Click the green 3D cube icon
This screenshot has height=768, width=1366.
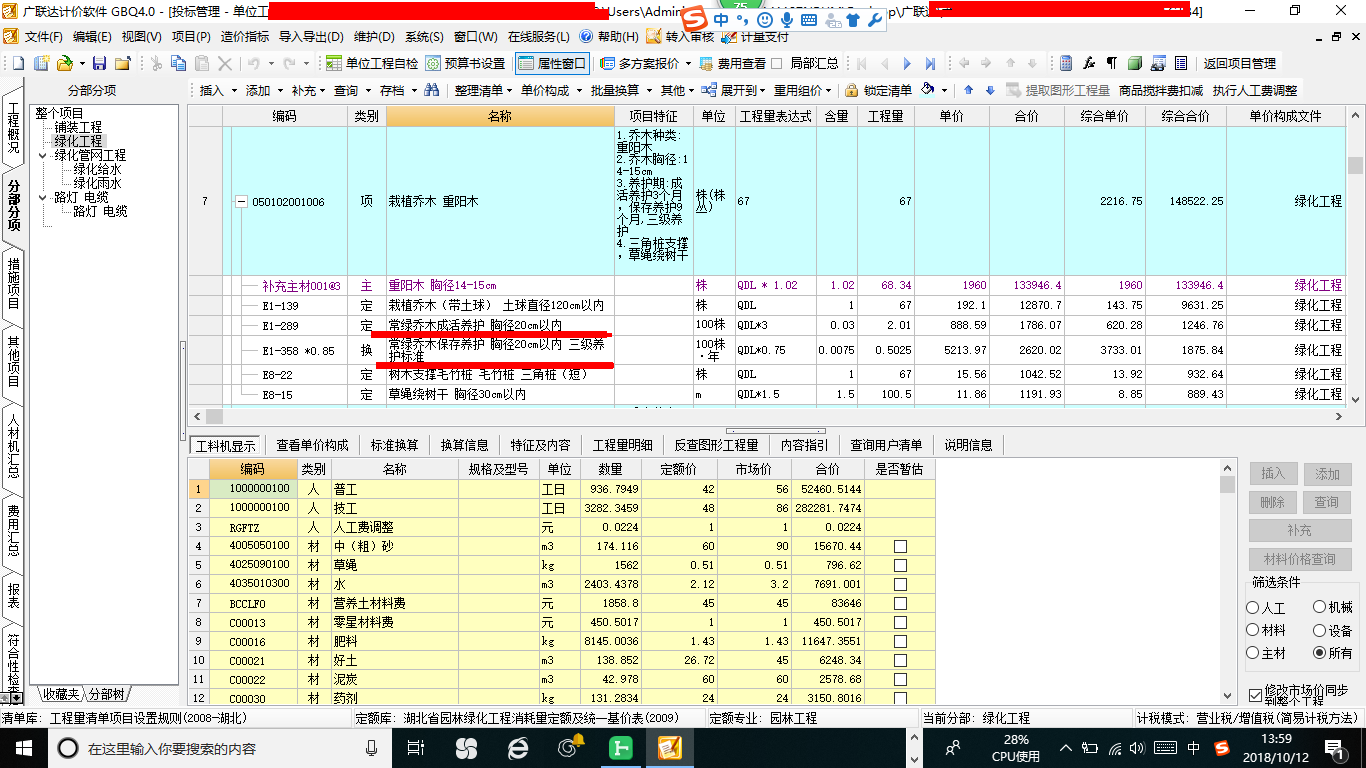pos(1135,63)
